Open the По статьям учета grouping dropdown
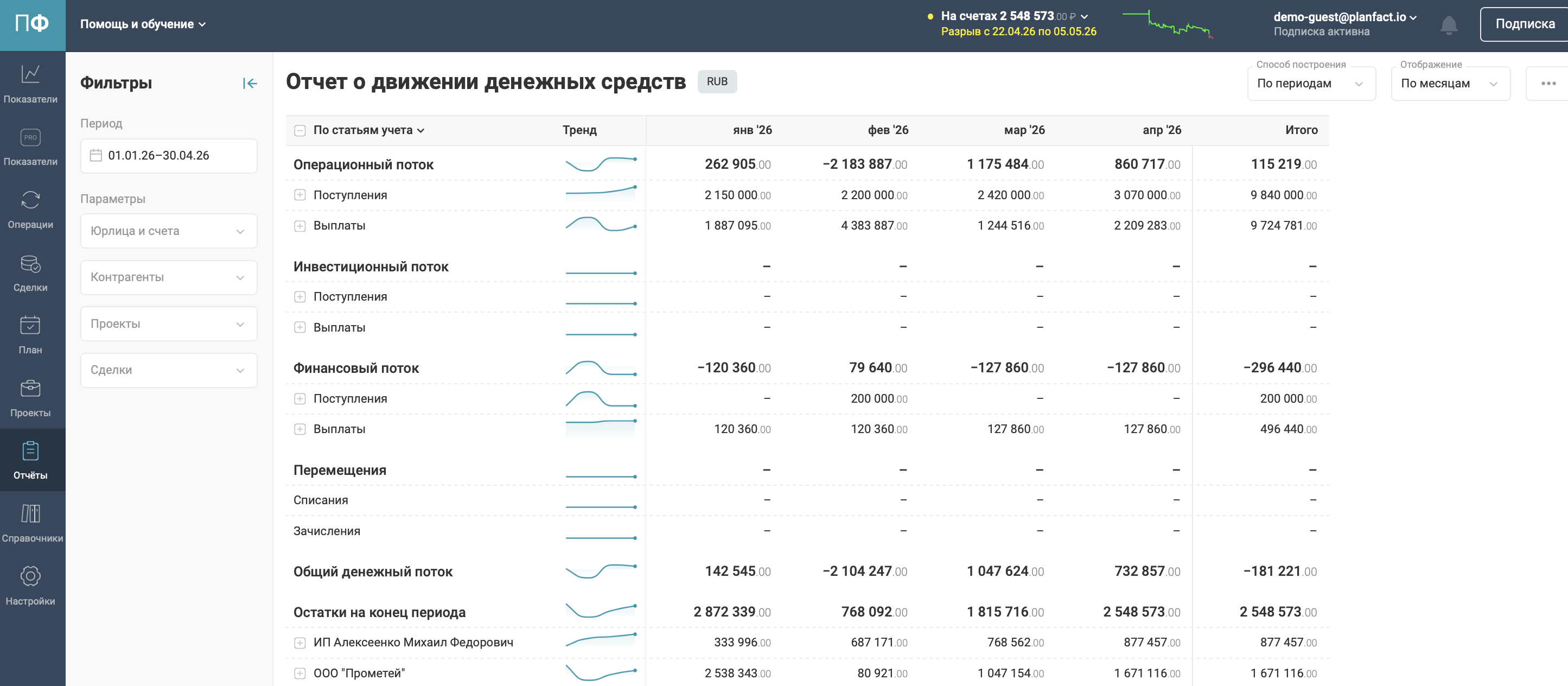 click(x=368, y=130)
